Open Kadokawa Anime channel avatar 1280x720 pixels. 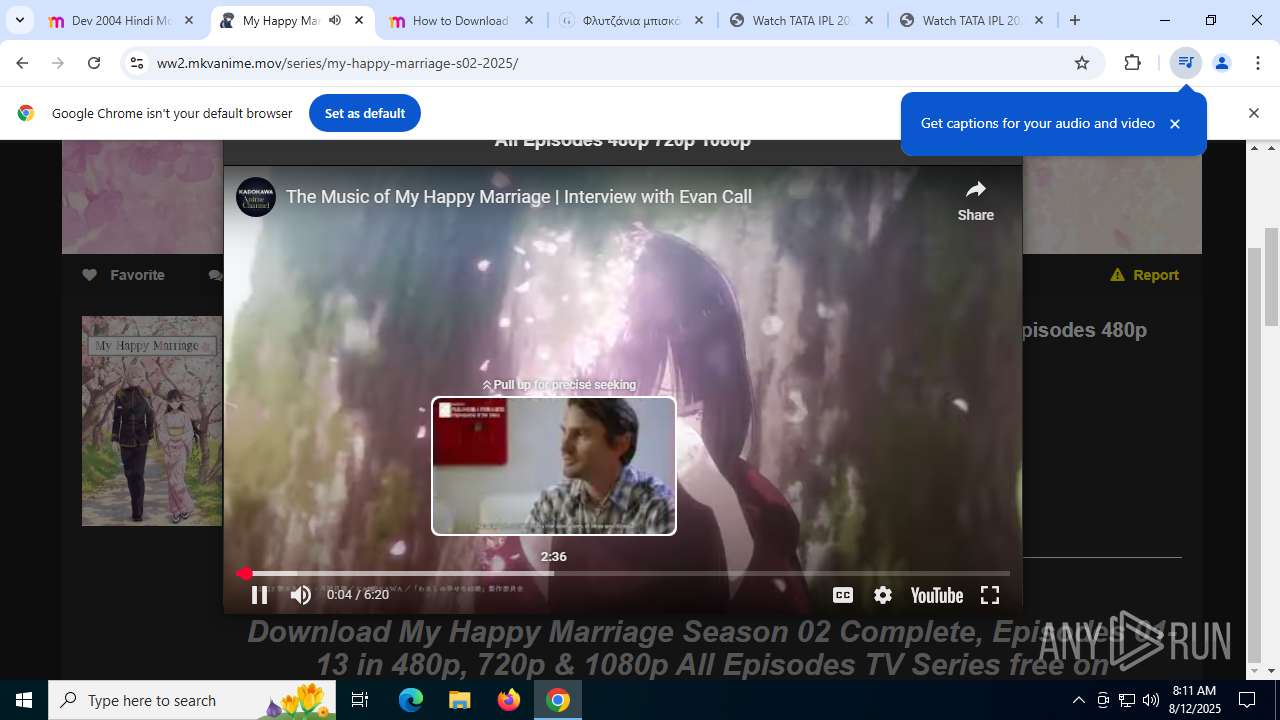(256, 197)
